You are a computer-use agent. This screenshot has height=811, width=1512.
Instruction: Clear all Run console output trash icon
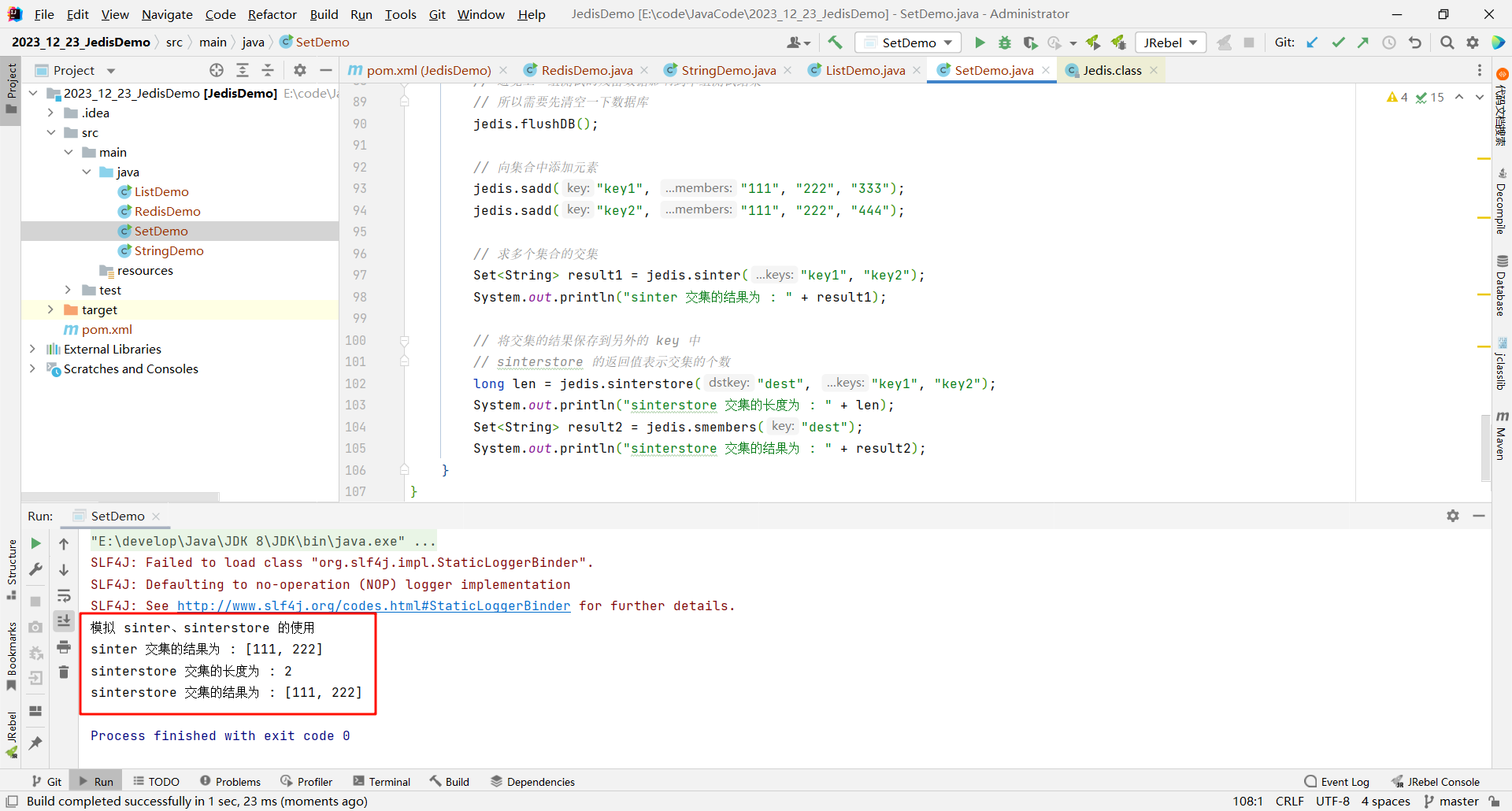[x=64, y=672]
